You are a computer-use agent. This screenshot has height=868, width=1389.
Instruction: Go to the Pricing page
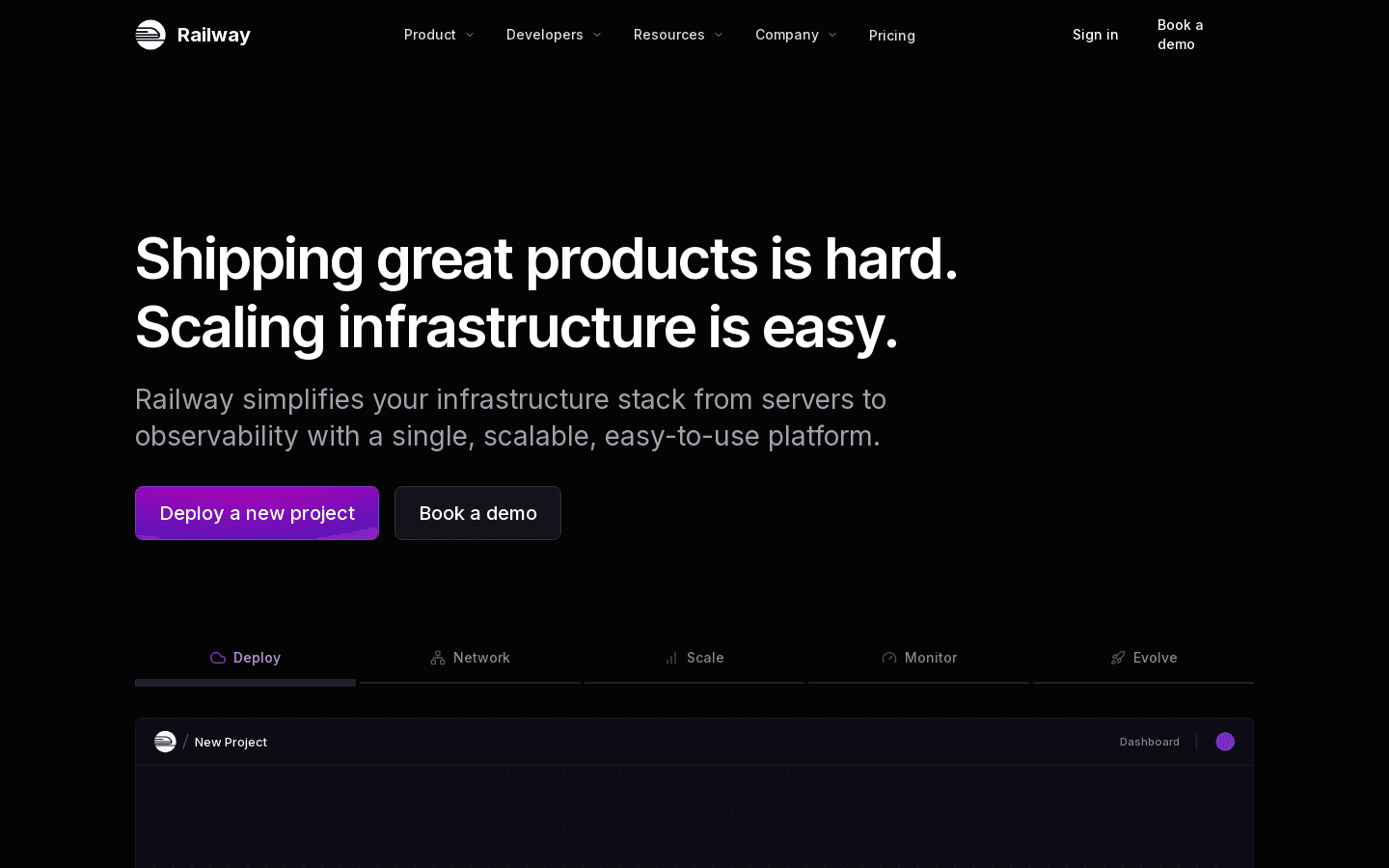click(x=891, y=36)
